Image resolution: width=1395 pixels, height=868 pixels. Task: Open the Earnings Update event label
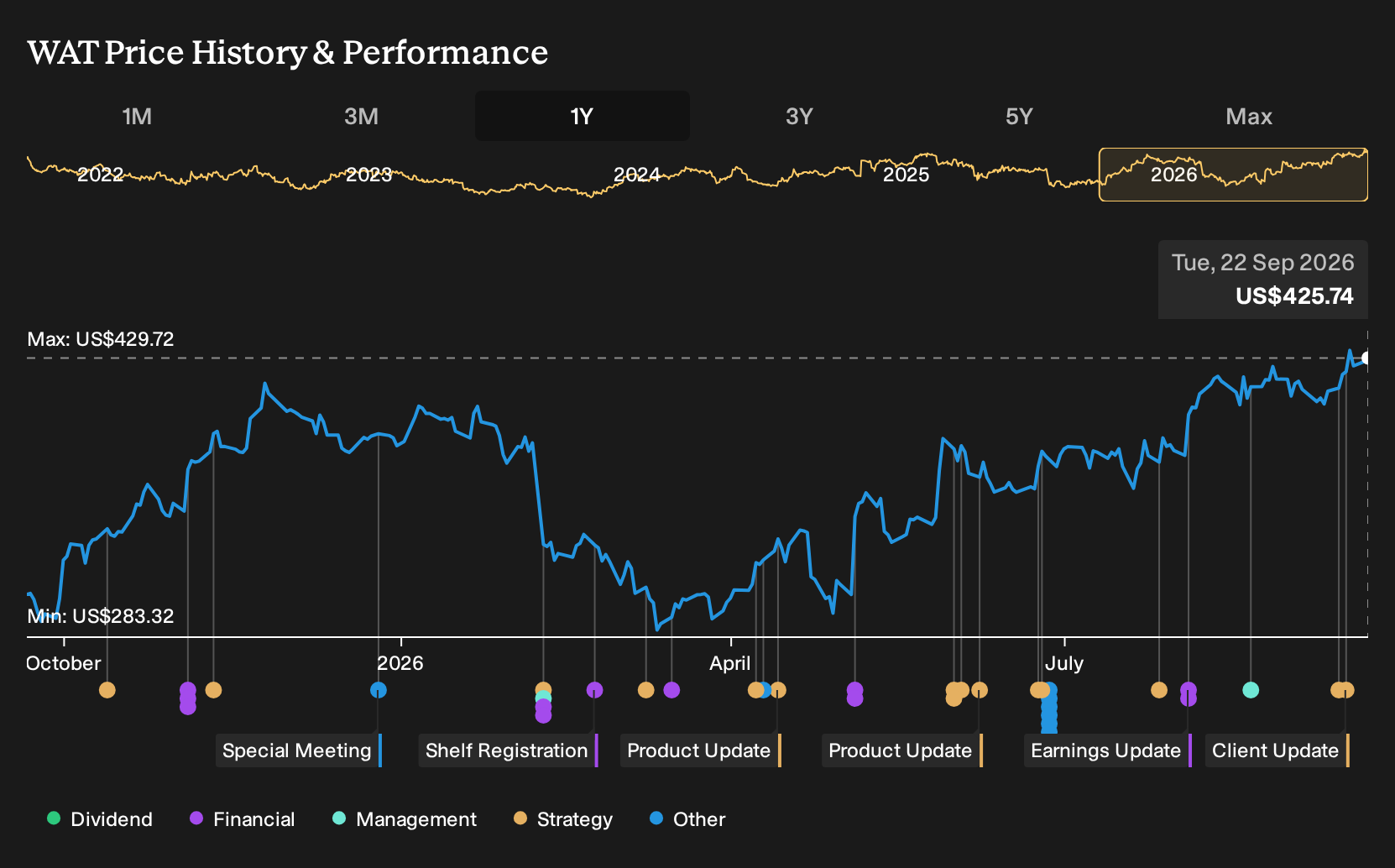[x=1107, y=750]
